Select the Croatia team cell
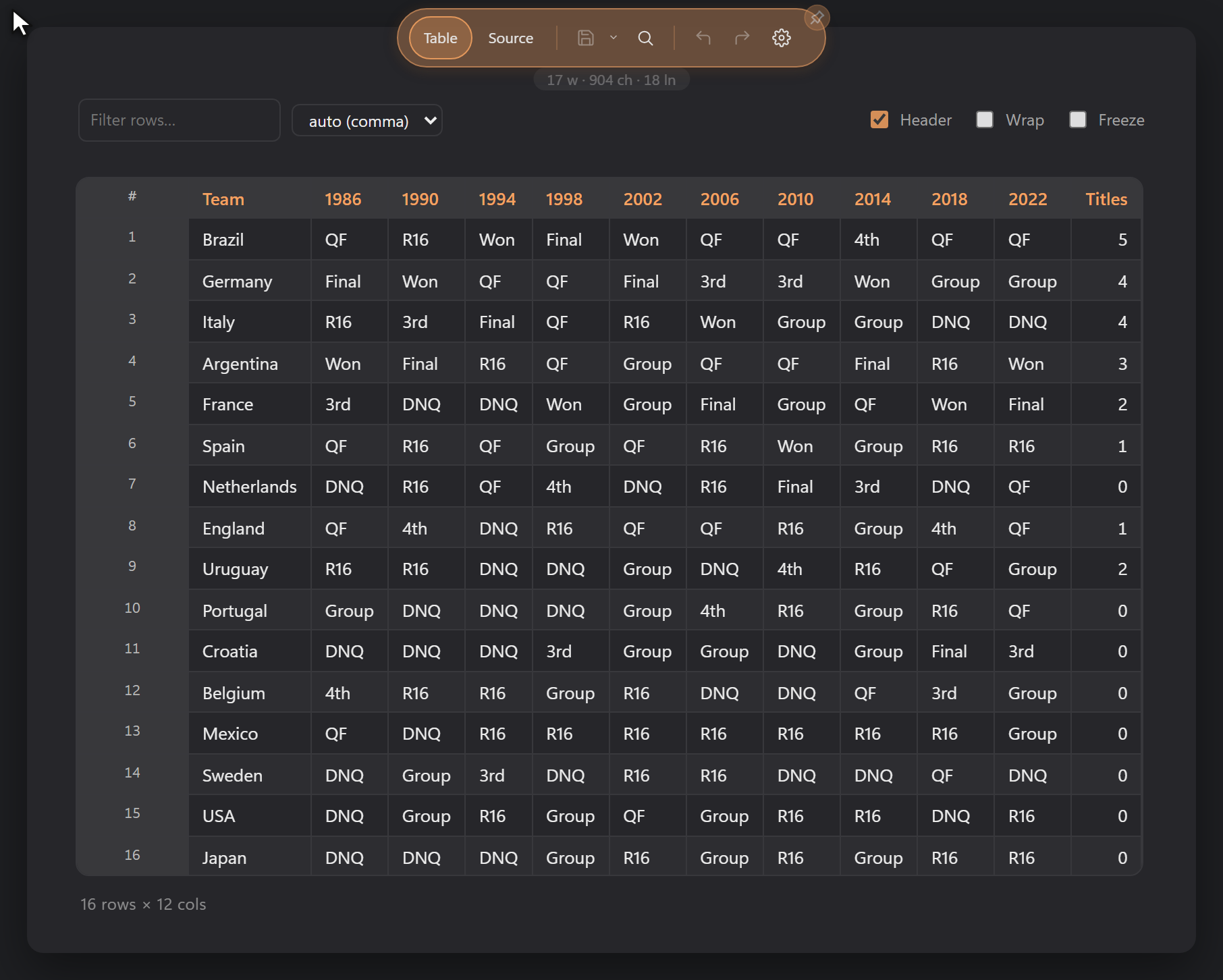The height and width of the screenshot is (980, 1223). (x=250, y=651)
